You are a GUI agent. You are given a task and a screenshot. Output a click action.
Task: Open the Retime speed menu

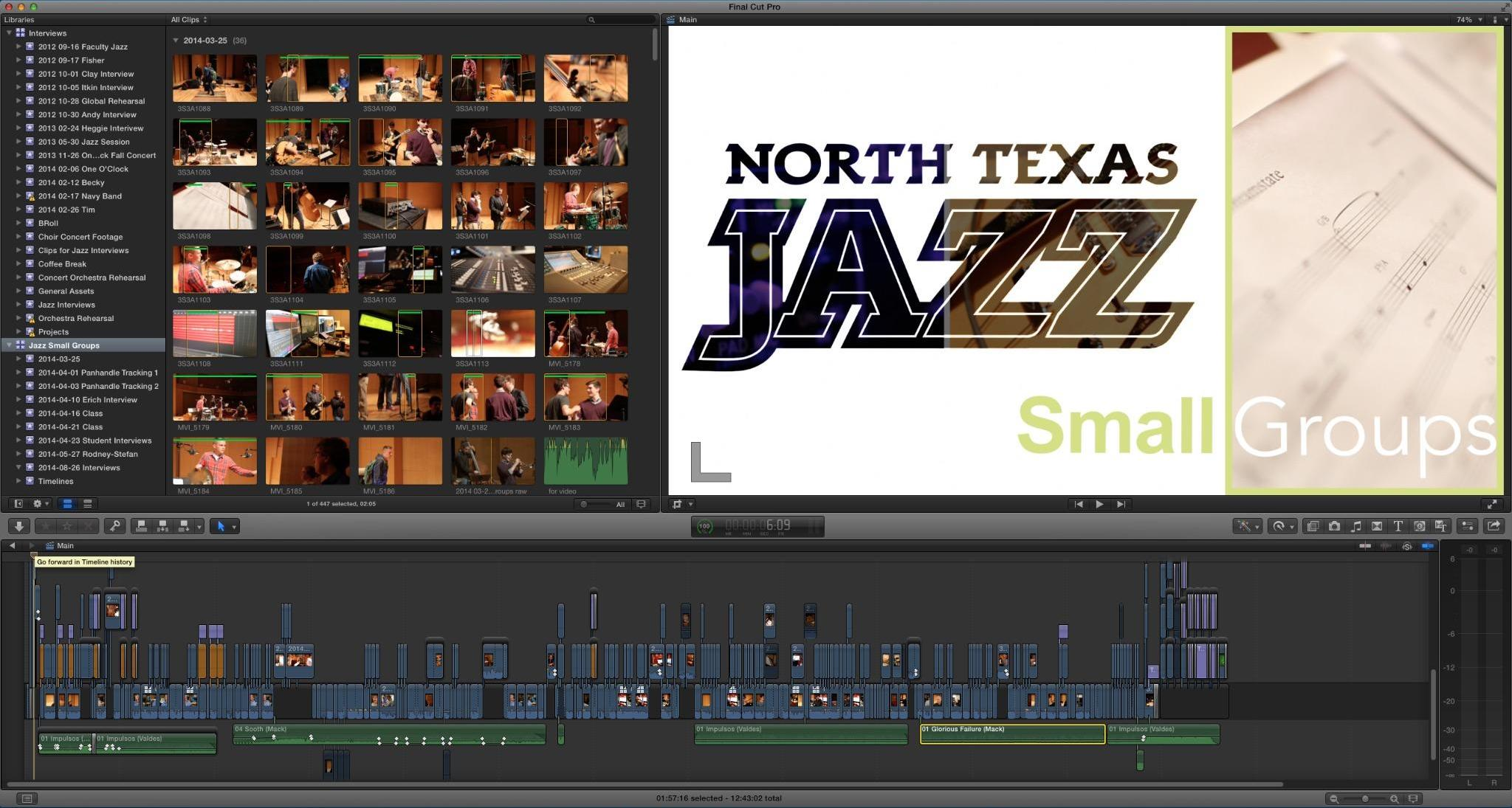coord(1282,526)
